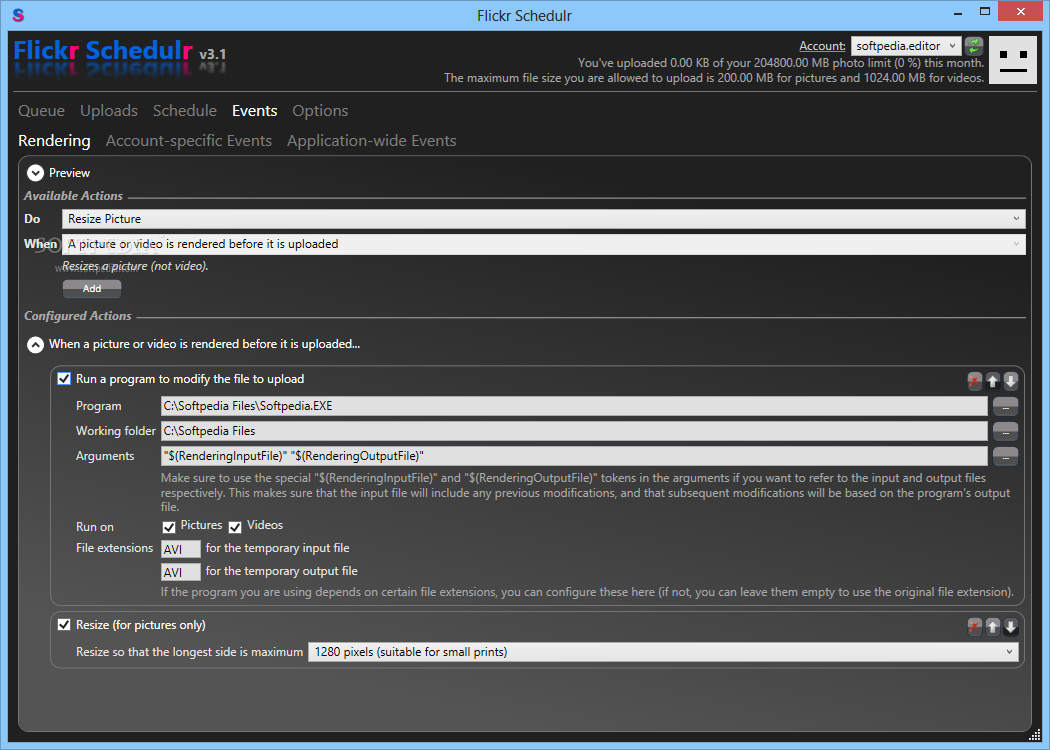
Task: Click the Account link
Action: pyautogui.click(x=822, y=46)
